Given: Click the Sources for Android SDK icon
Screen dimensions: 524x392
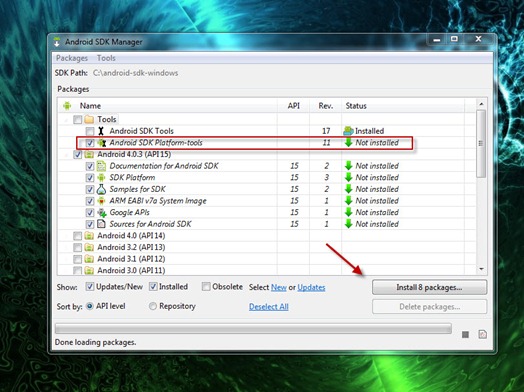Looking at the screenshot, I should point(101,224).
